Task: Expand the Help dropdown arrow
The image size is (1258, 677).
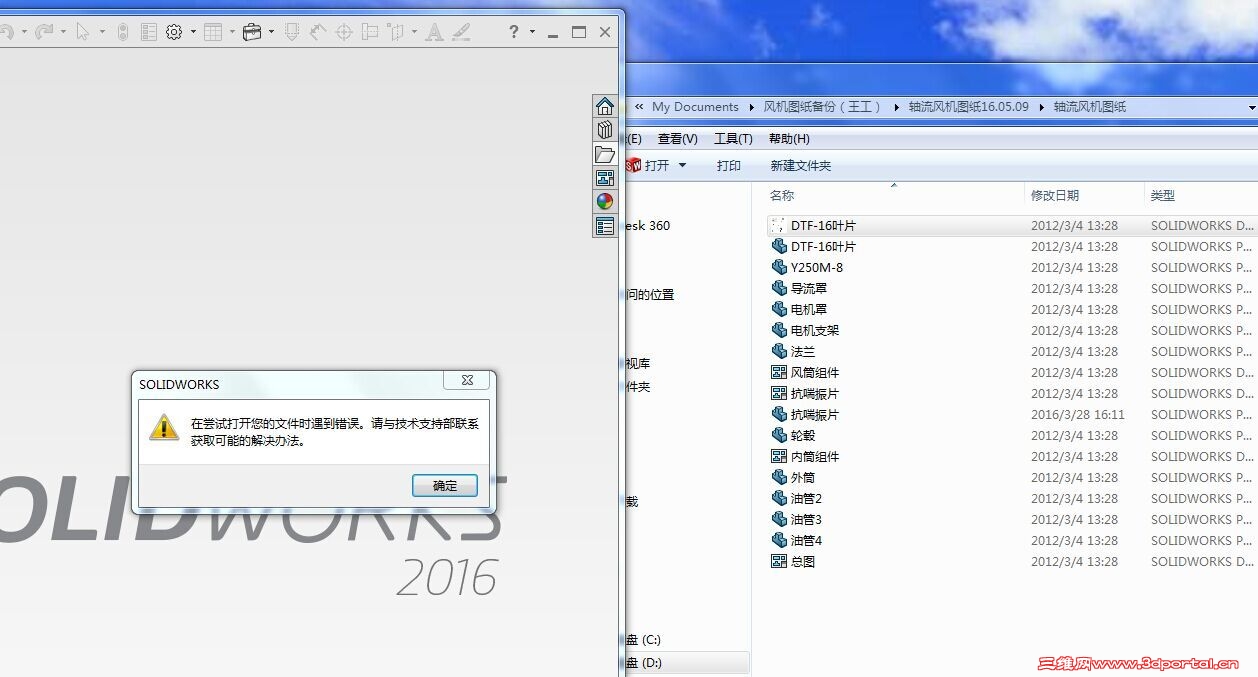Action: [532, 32]
